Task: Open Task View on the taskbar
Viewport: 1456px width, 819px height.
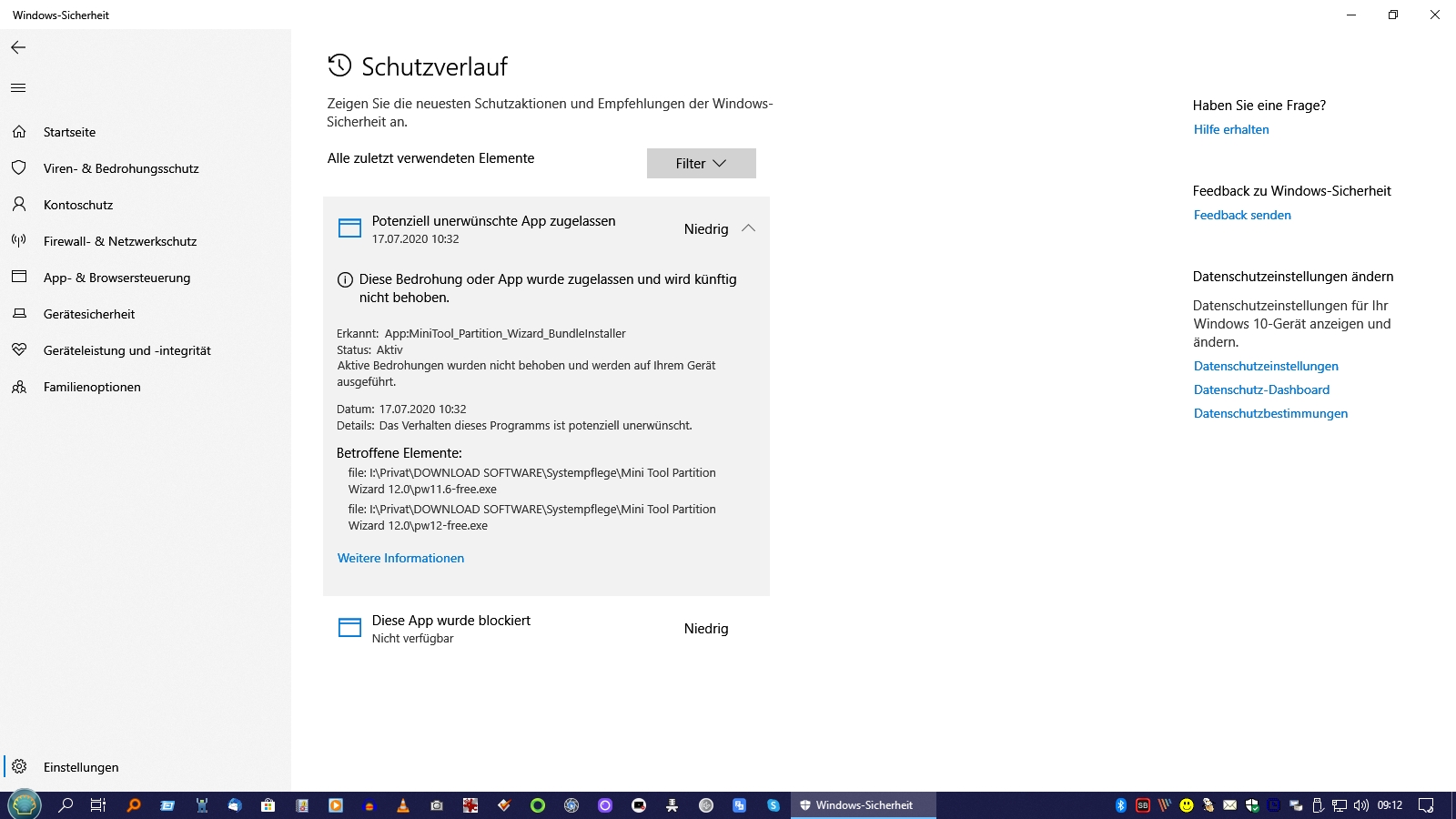Action: (98, 805)
